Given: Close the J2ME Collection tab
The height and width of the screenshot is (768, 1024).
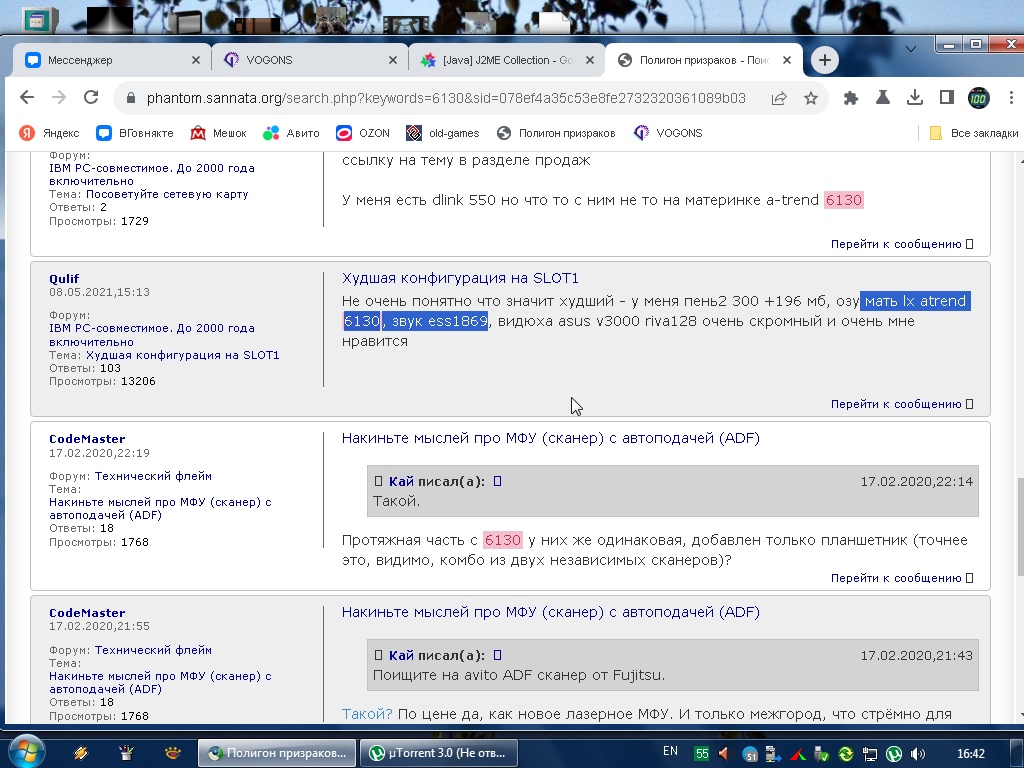Looking at the screenshot, I should coord(590,60).
